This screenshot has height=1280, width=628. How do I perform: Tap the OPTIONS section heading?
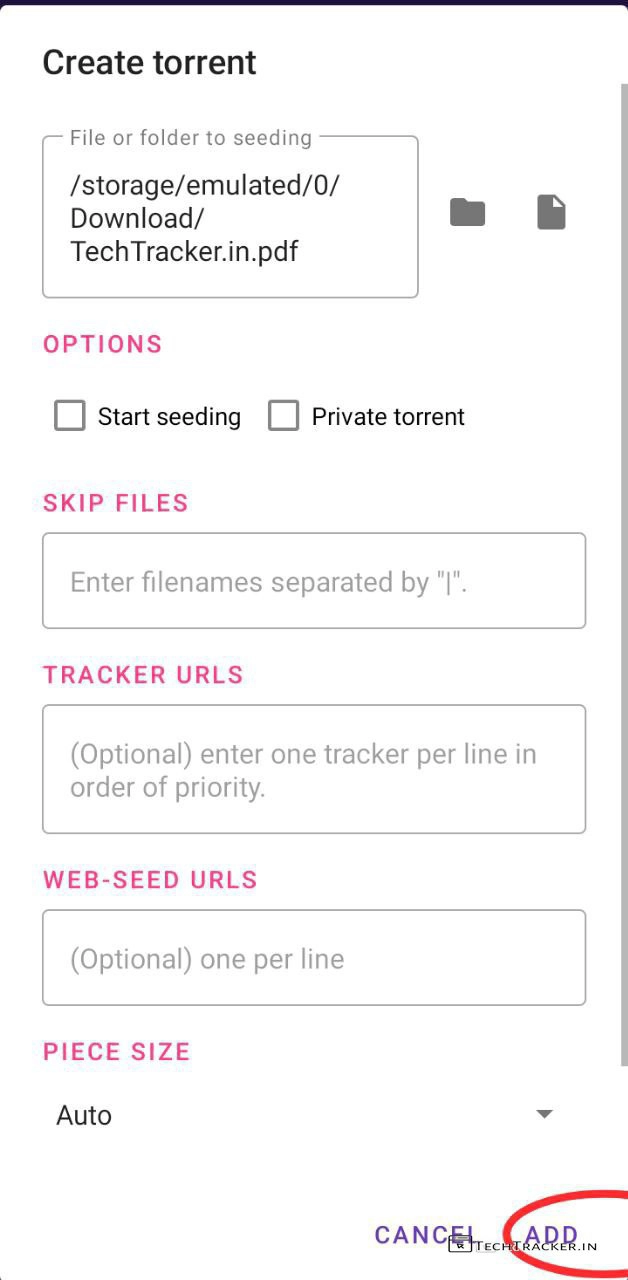tap(102, 344)
